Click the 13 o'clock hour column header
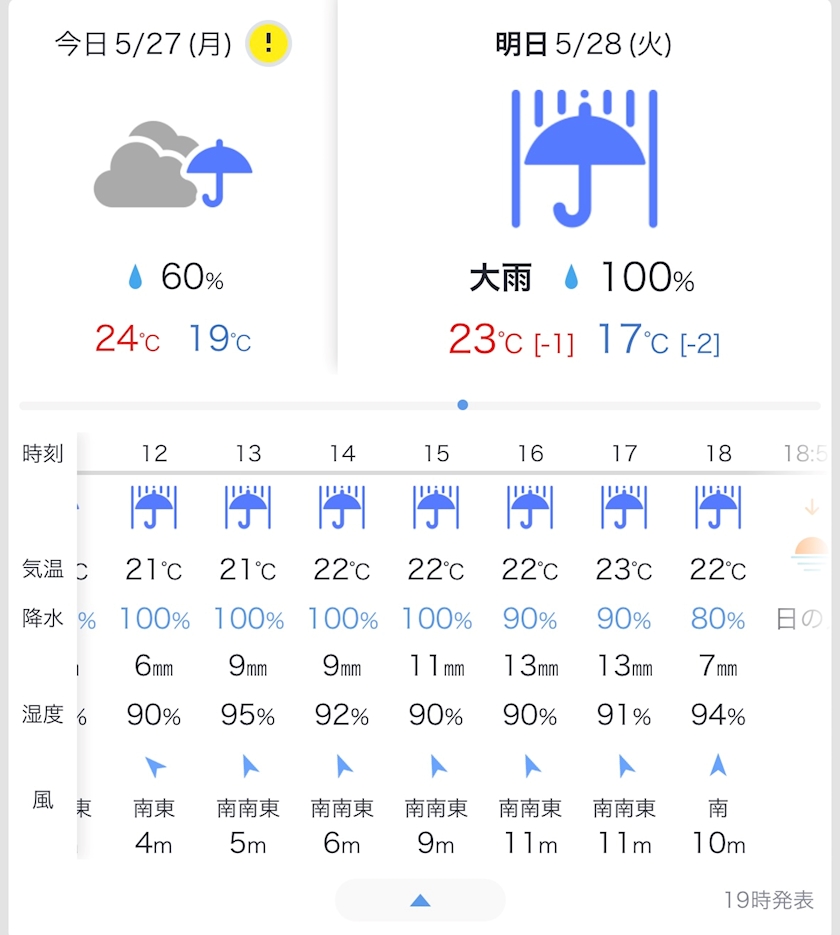840x935 pixels. click(248, 454)
